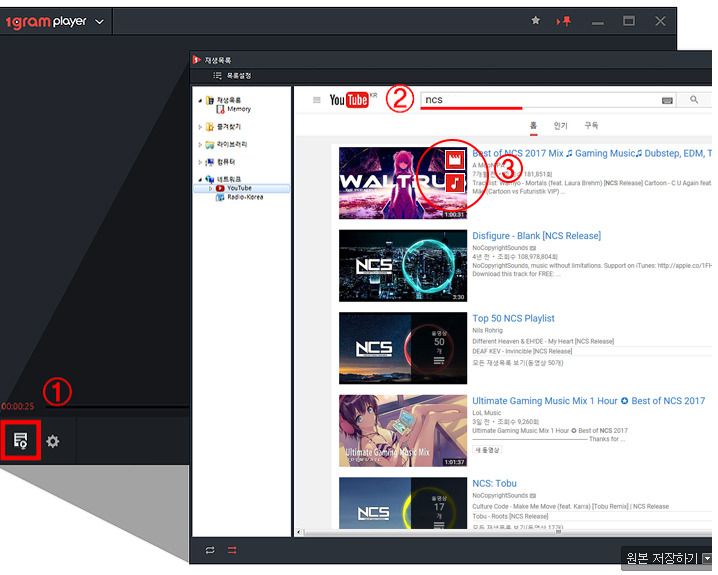718x575 pixels.
Task: Click the video clapperboard icon on first thumbnail
Action: pos(455,160)
